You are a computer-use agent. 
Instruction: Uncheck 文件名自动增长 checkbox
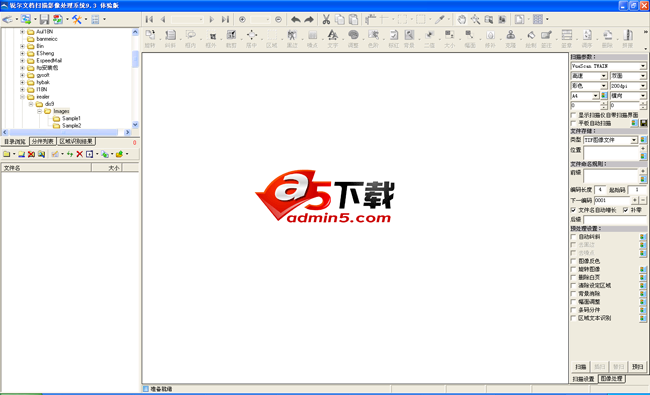[x=574, y=210]
